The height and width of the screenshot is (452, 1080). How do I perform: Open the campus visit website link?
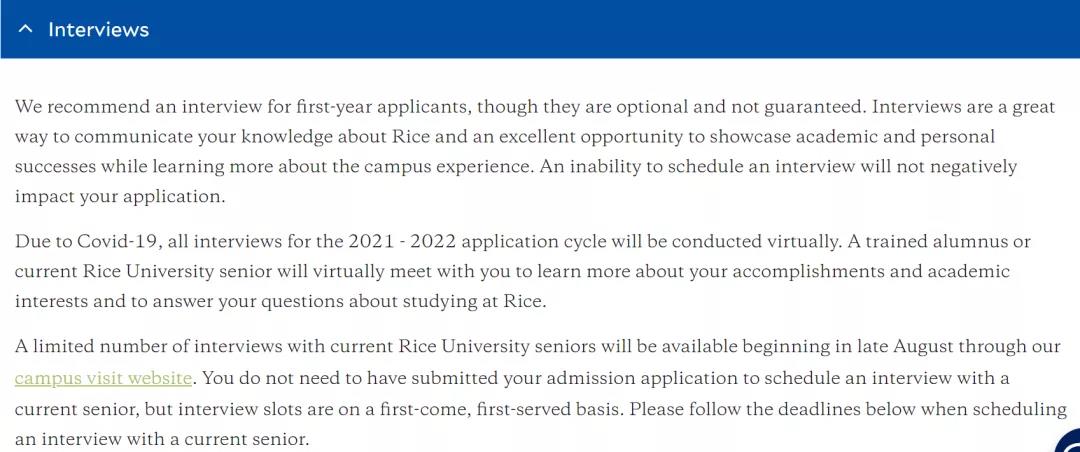(103, 378)
